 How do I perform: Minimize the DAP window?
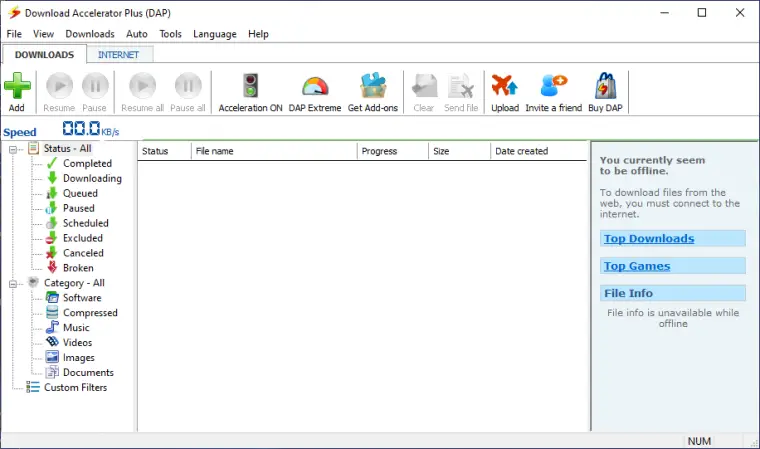(665, 13)
